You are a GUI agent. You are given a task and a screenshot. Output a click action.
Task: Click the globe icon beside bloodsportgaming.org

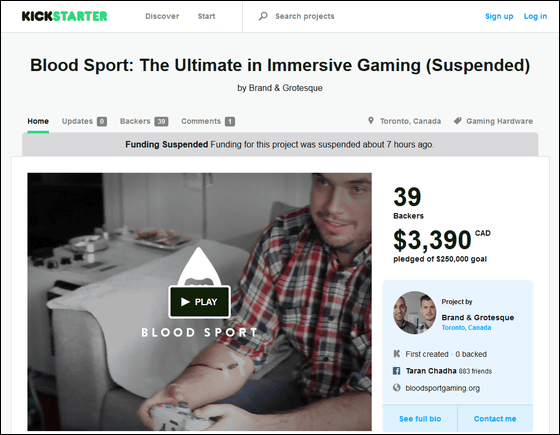click(396, 388)
